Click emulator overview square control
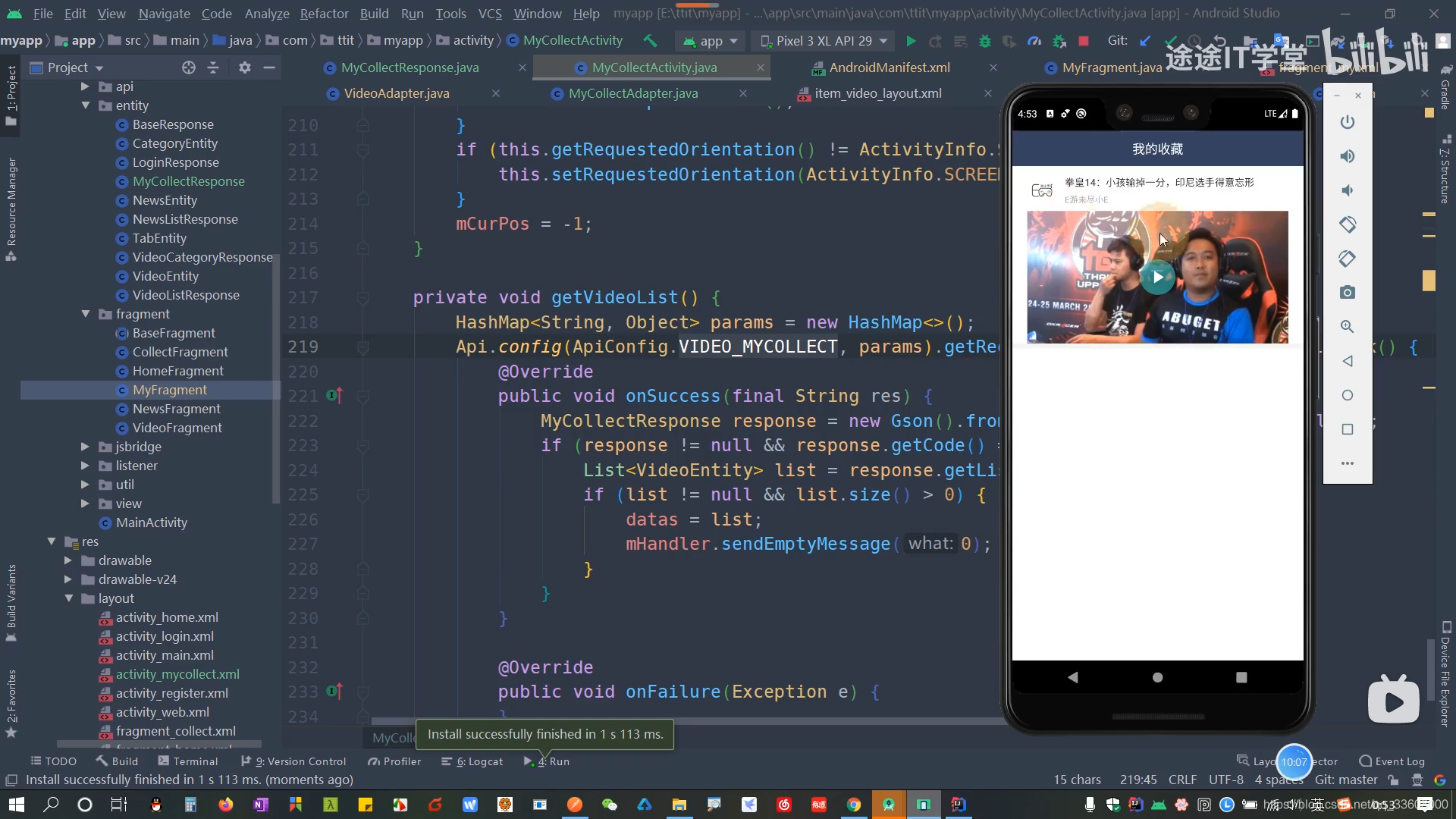Screen dimensions: 1456x819 tap(1348, 429)
